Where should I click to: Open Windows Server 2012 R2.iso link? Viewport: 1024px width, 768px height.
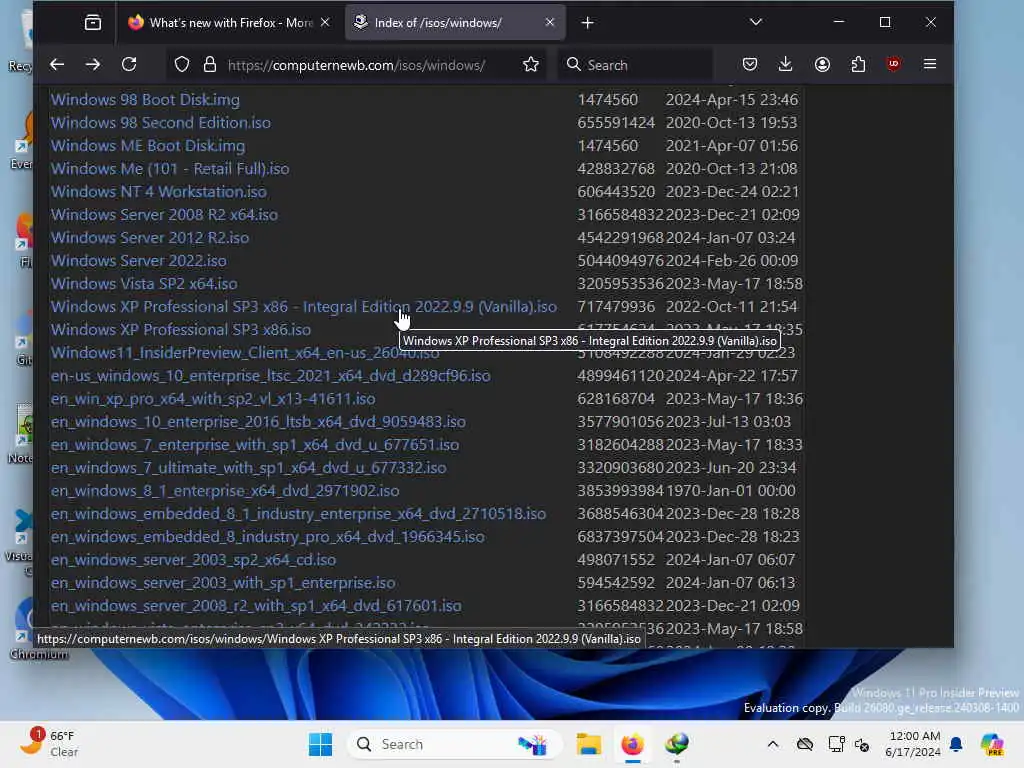pos(150,238)
